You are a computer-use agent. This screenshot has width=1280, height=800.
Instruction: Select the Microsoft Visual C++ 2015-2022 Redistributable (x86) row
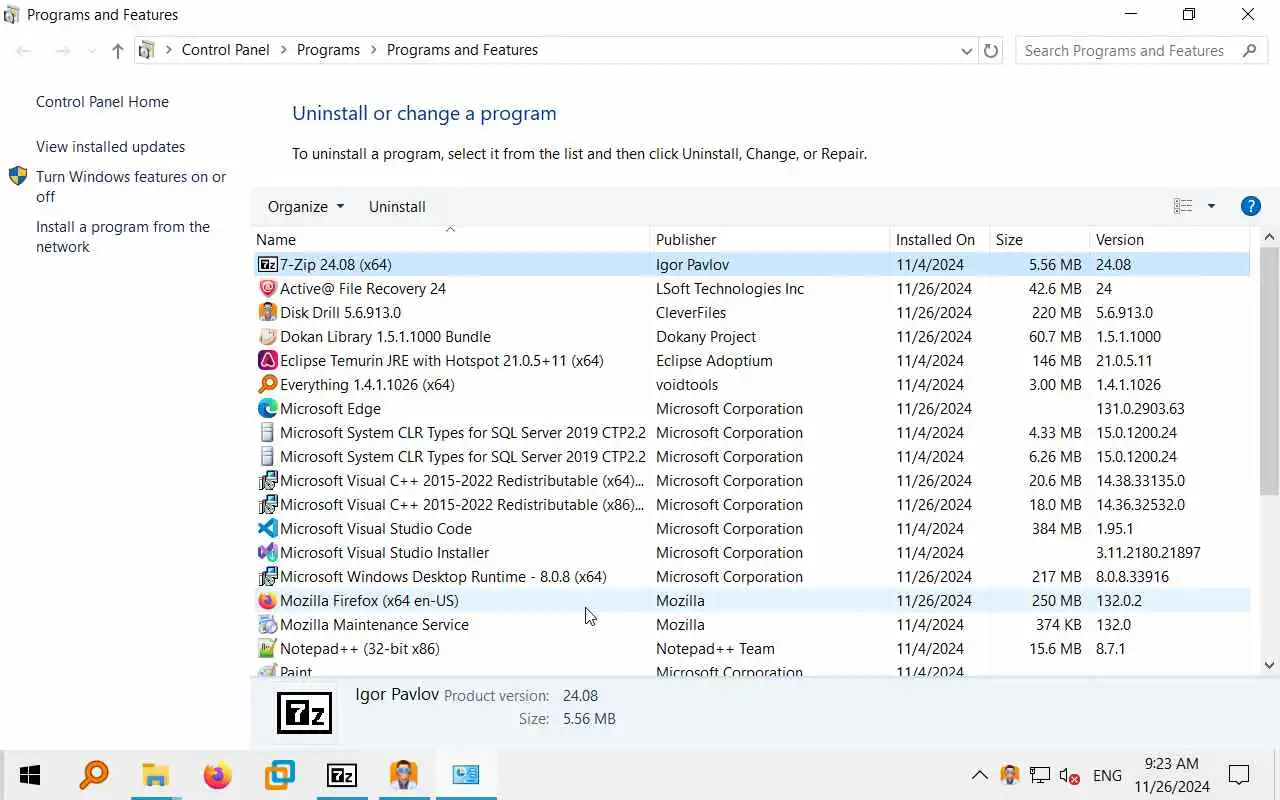751,505
